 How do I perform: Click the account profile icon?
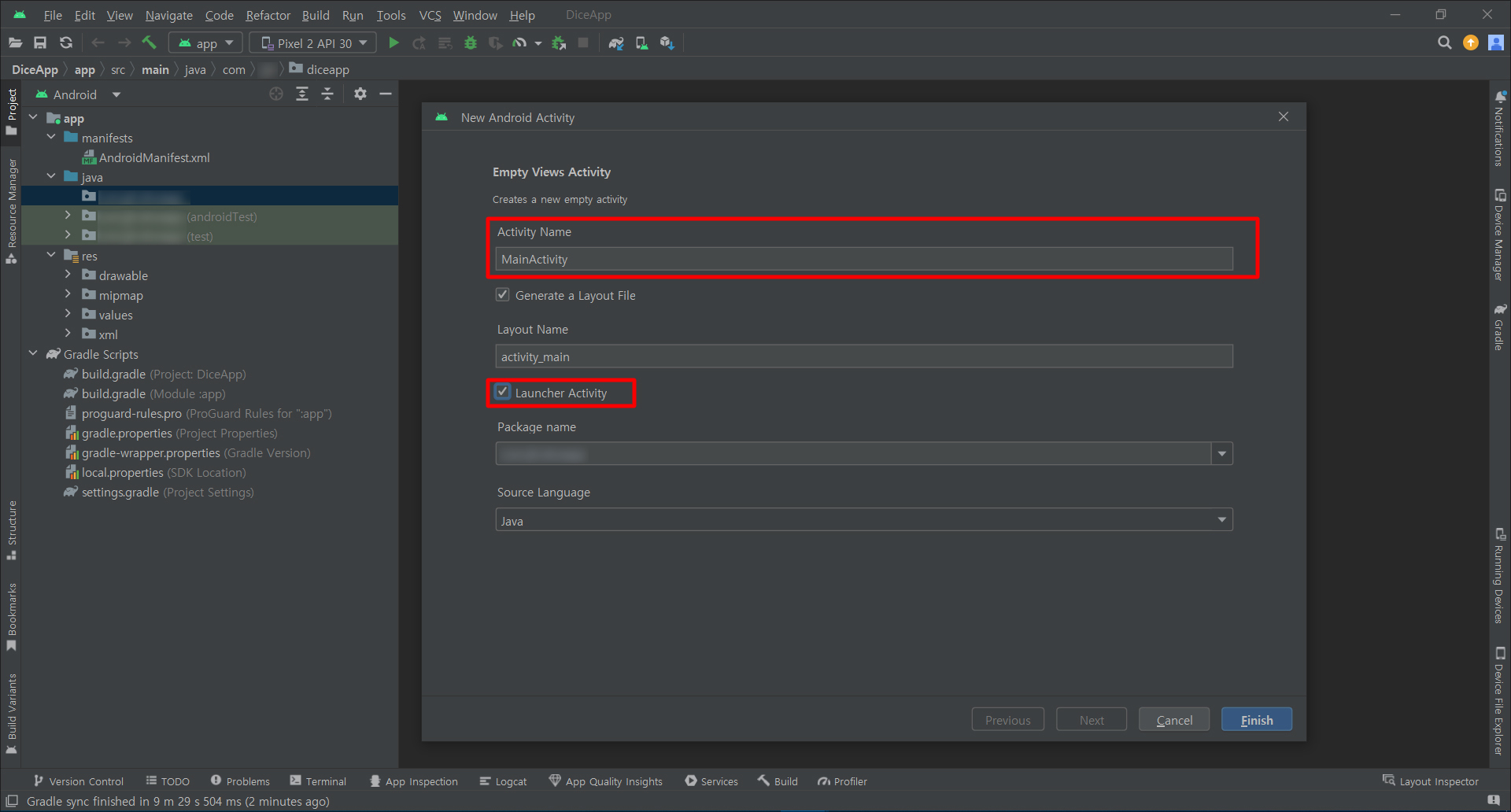click(x=1496, y=43)
